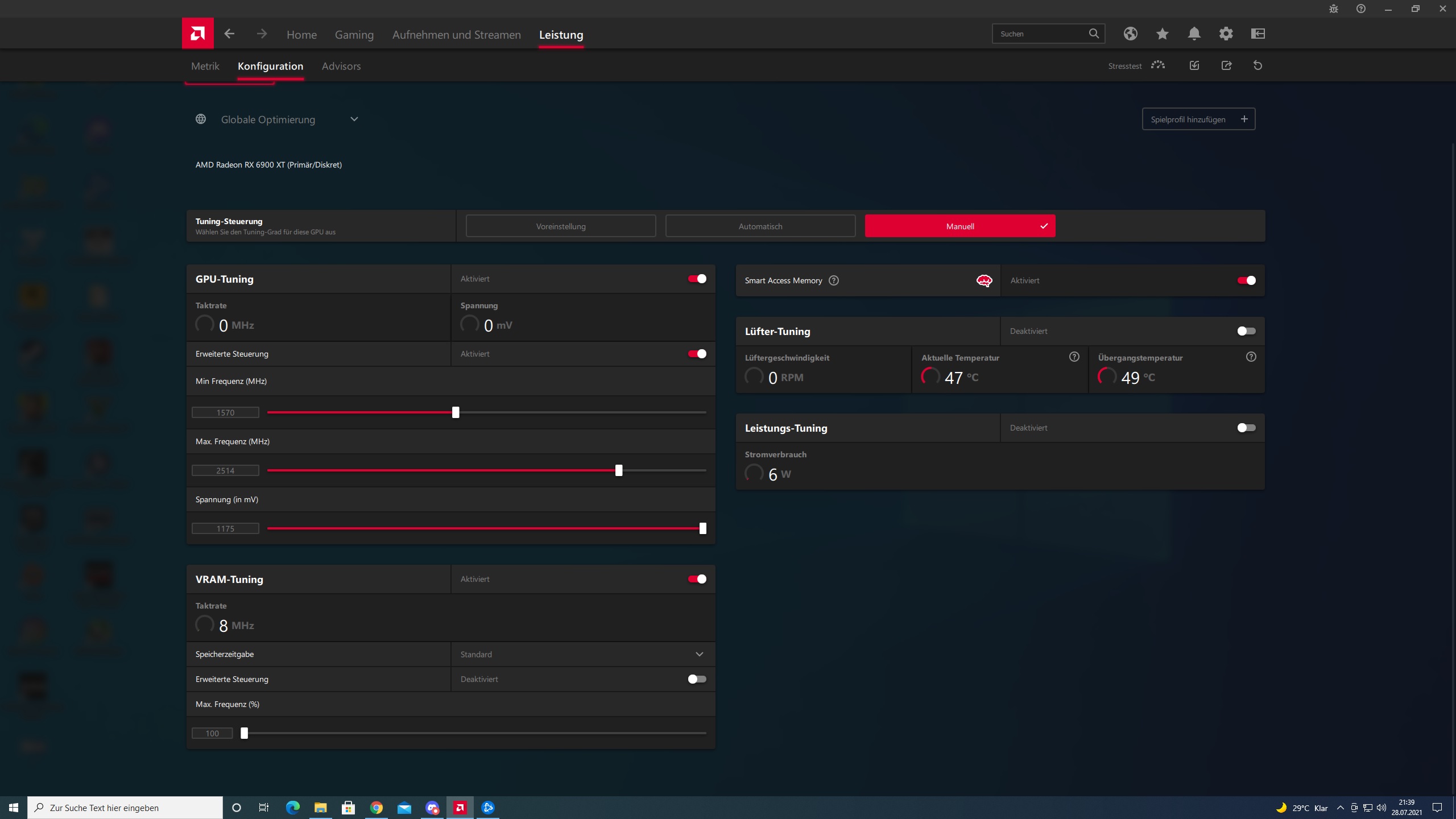Select the Automatisch tuning button

pyautogui.click(x=760, y=226)
